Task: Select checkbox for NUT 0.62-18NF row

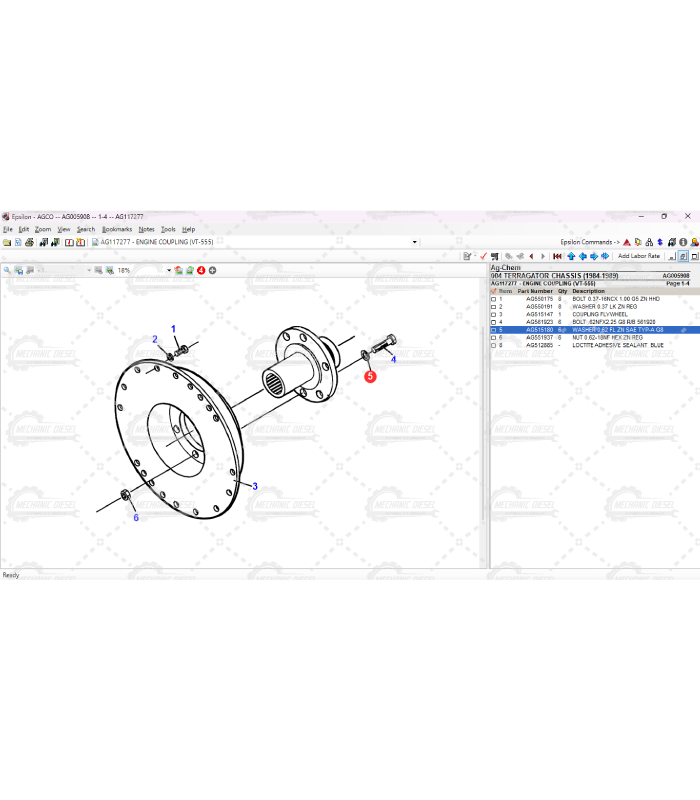Action: (x=494, y=337)
